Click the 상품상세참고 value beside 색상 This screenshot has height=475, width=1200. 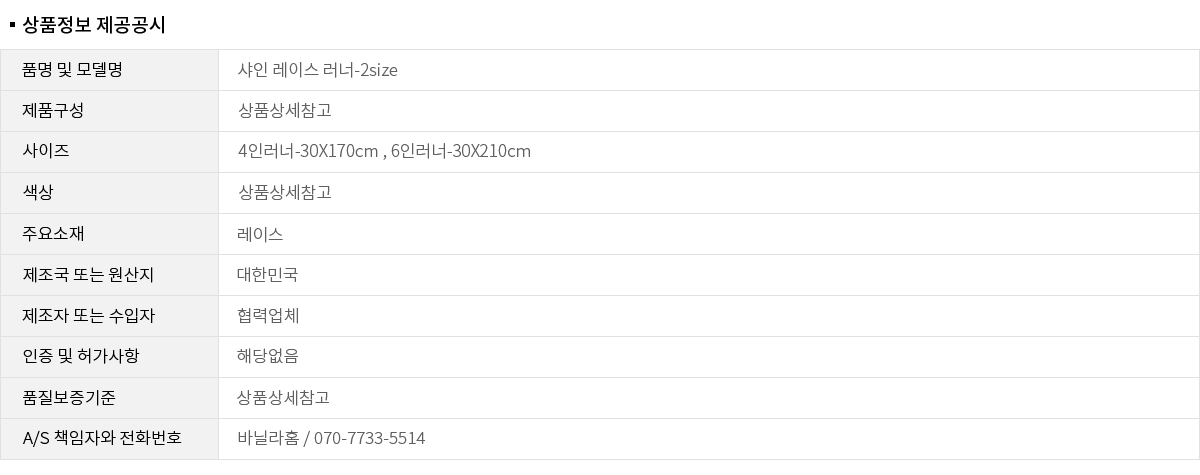tap(284, 193)
